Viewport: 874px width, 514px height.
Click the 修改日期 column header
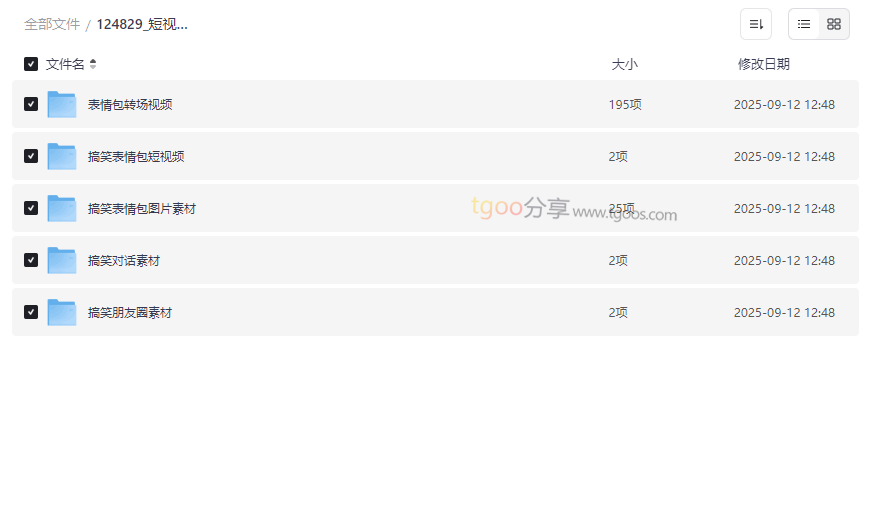[763, 64]
